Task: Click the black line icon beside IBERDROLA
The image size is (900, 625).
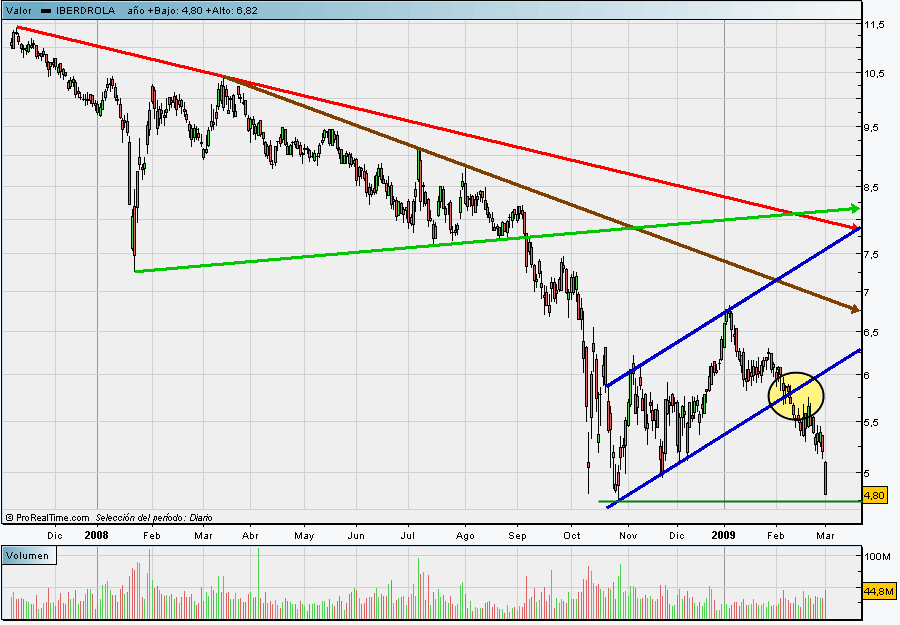Action: pyautogui.click(x=46, y=11)
